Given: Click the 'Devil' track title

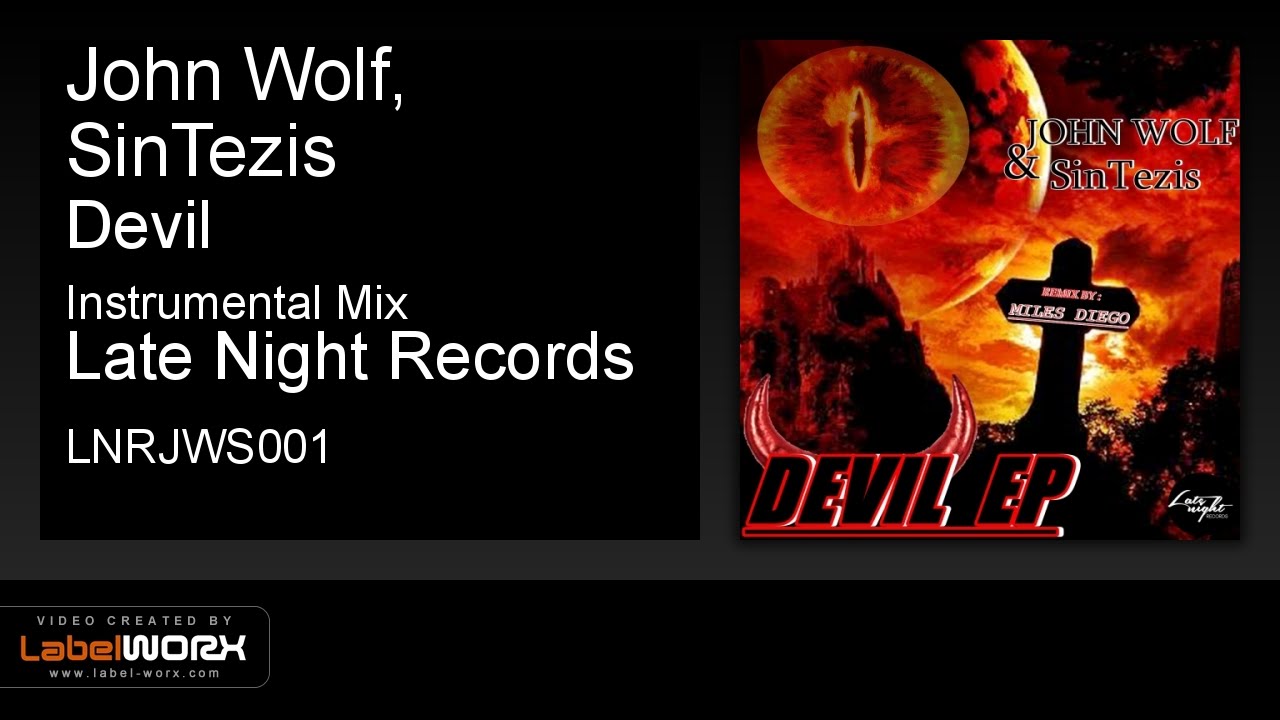Looking at the screenshot, I should click(x=139, y=226).
